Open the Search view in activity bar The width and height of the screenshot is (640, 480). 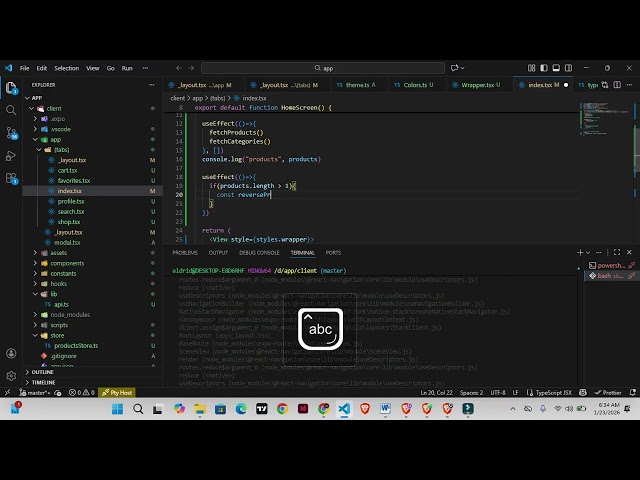coord(11,110)
